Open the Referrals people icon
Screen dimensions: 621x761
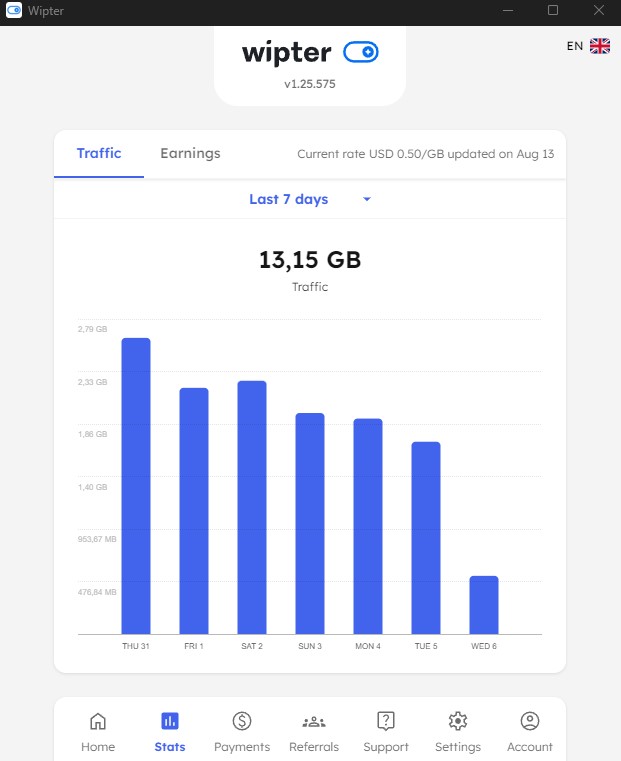pos(314,722)
